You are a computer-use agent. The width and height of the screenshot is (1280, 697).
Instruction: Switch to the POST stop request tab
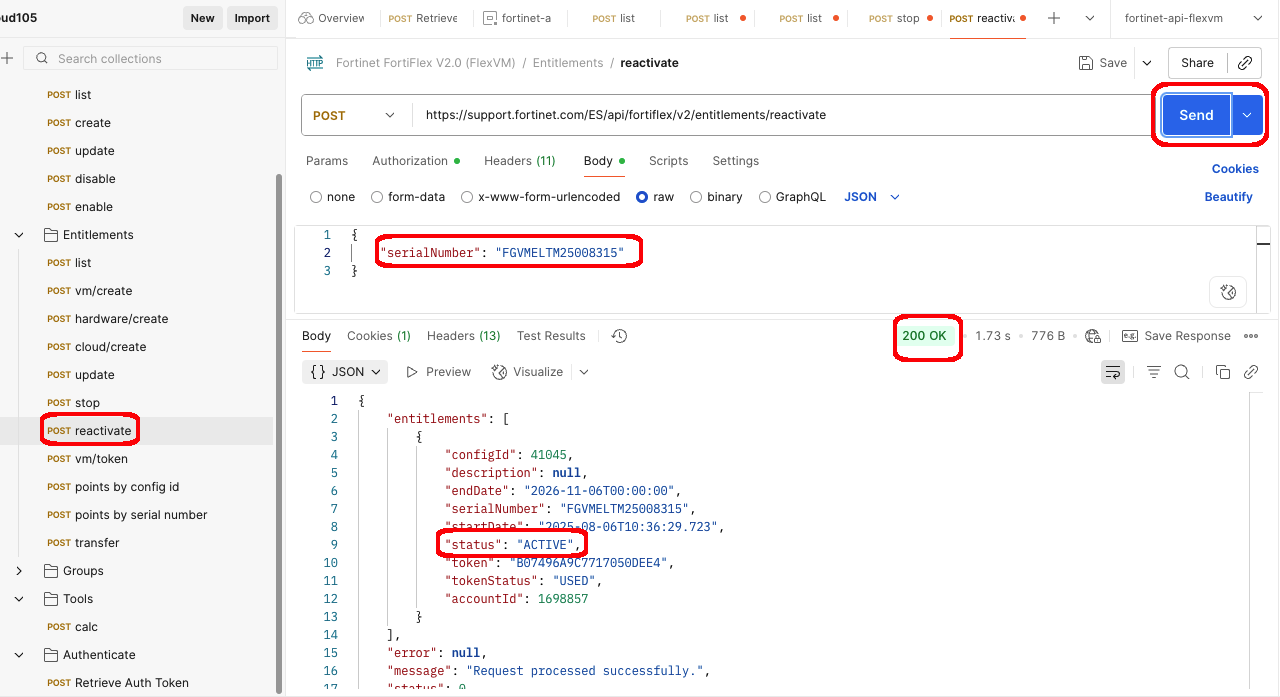tap(898, 18)
